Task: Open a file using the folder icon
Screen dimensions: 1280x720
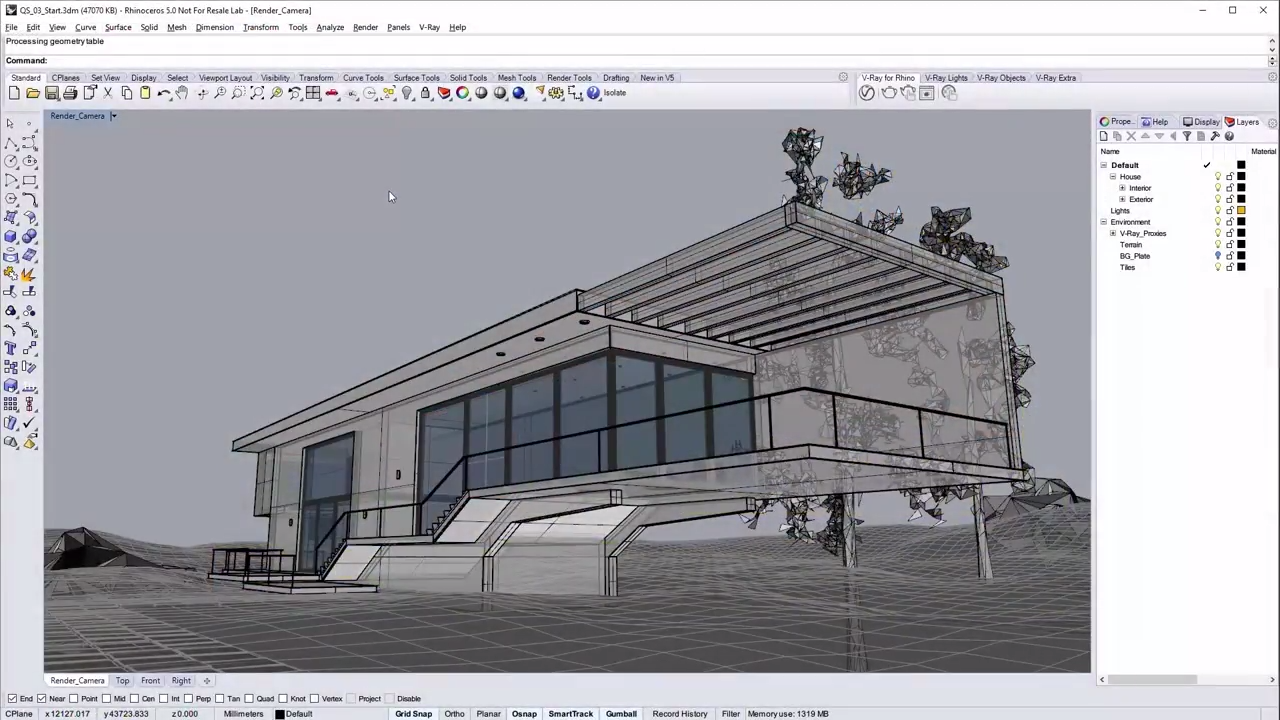Action: [x=32, y=92]
